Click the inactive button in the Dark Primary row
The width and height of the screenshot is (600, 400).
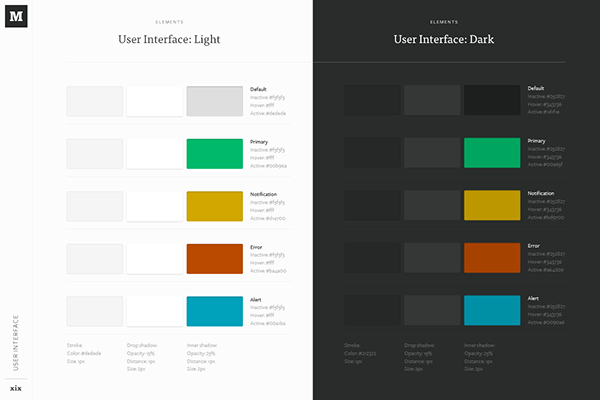pyautogui.click(x=372, y=153)
